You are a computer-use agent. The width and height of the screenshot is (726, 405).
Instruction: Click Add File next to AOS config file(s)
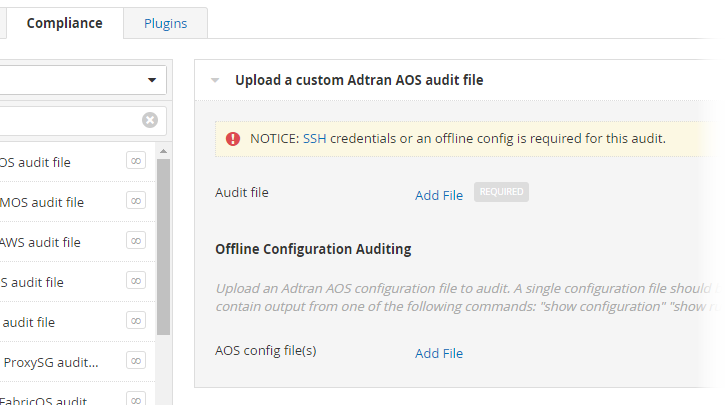click(x=439, y=353)
